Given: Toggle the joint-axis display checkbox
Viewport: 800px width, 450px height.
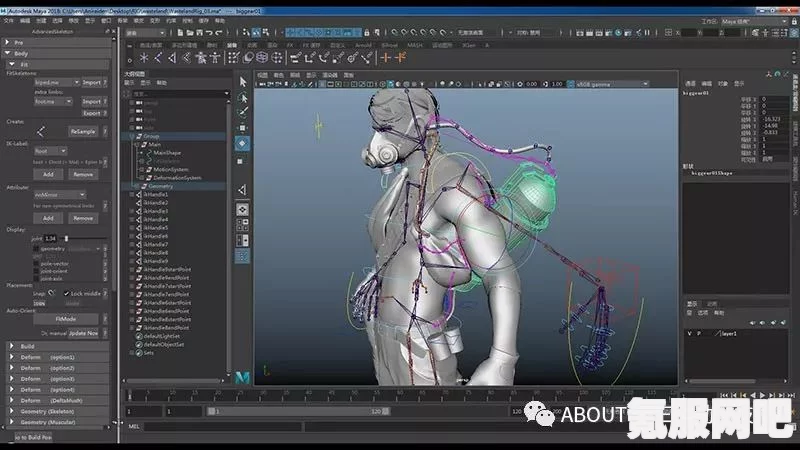Looking at the screenshot, I should [x=36, y=279].
